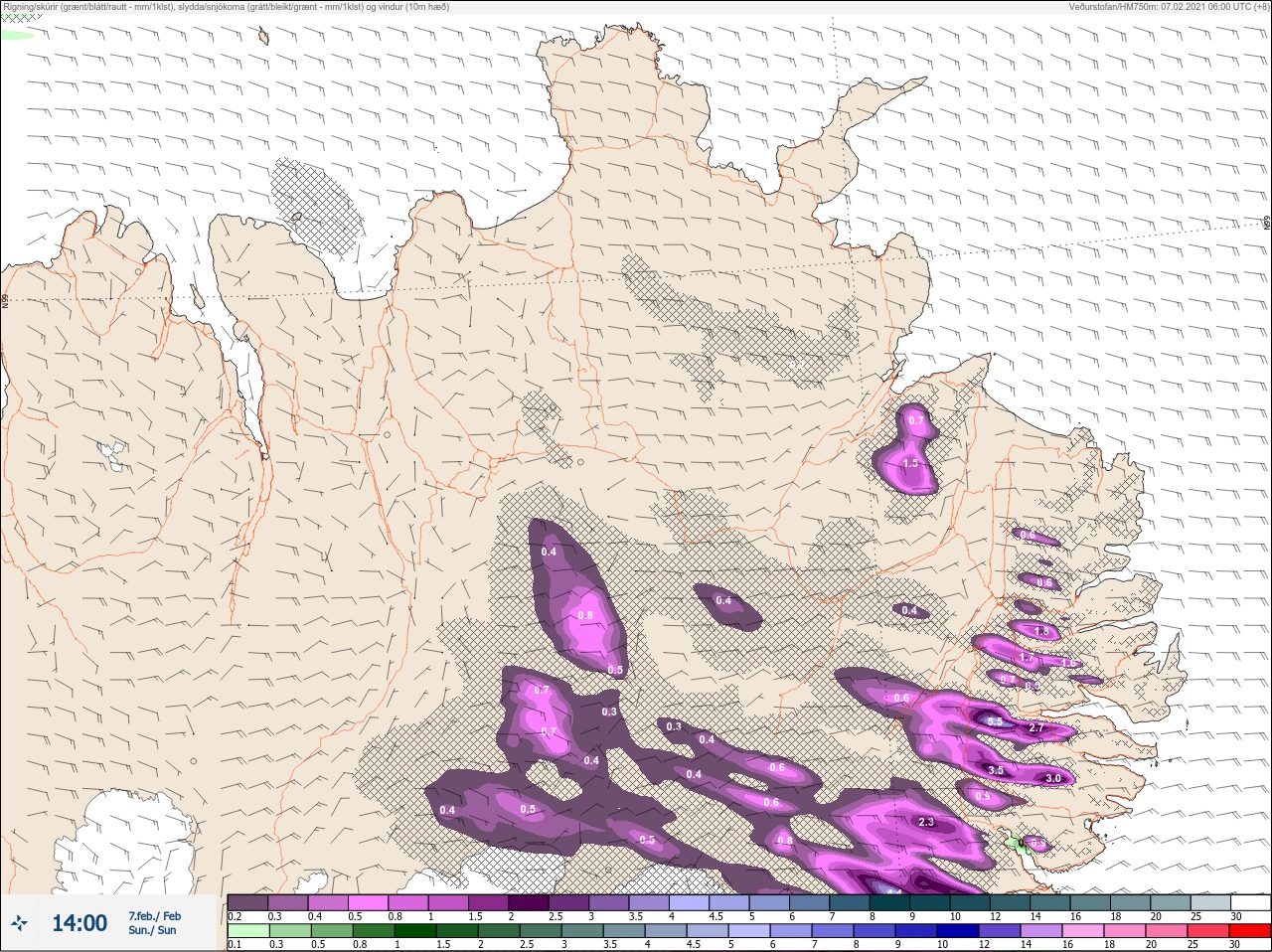Click the 3.0 precipitation value on the map
Image resolution: width=1272 pixels, height=952 pixels.
(1053, 778)
